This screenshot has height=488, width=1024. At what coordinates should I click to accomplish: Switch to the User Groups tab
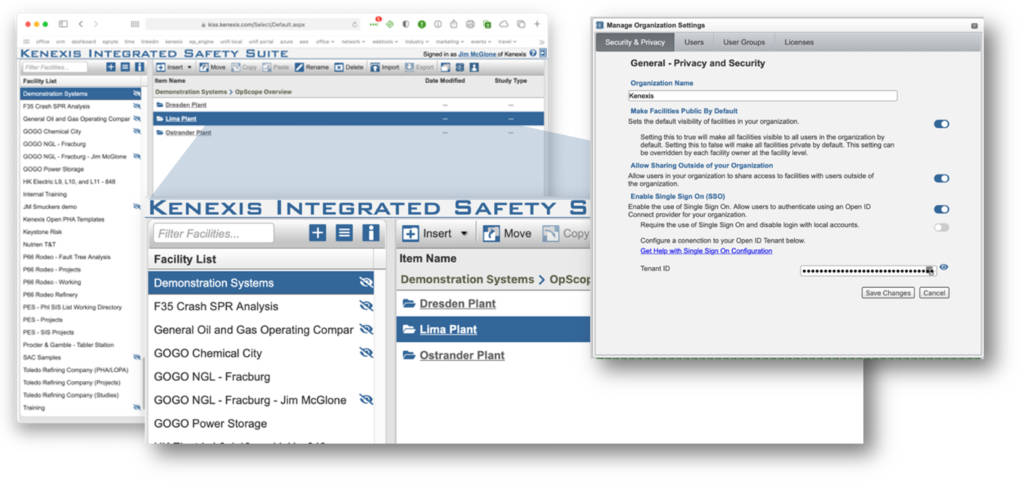pos(744,42)
